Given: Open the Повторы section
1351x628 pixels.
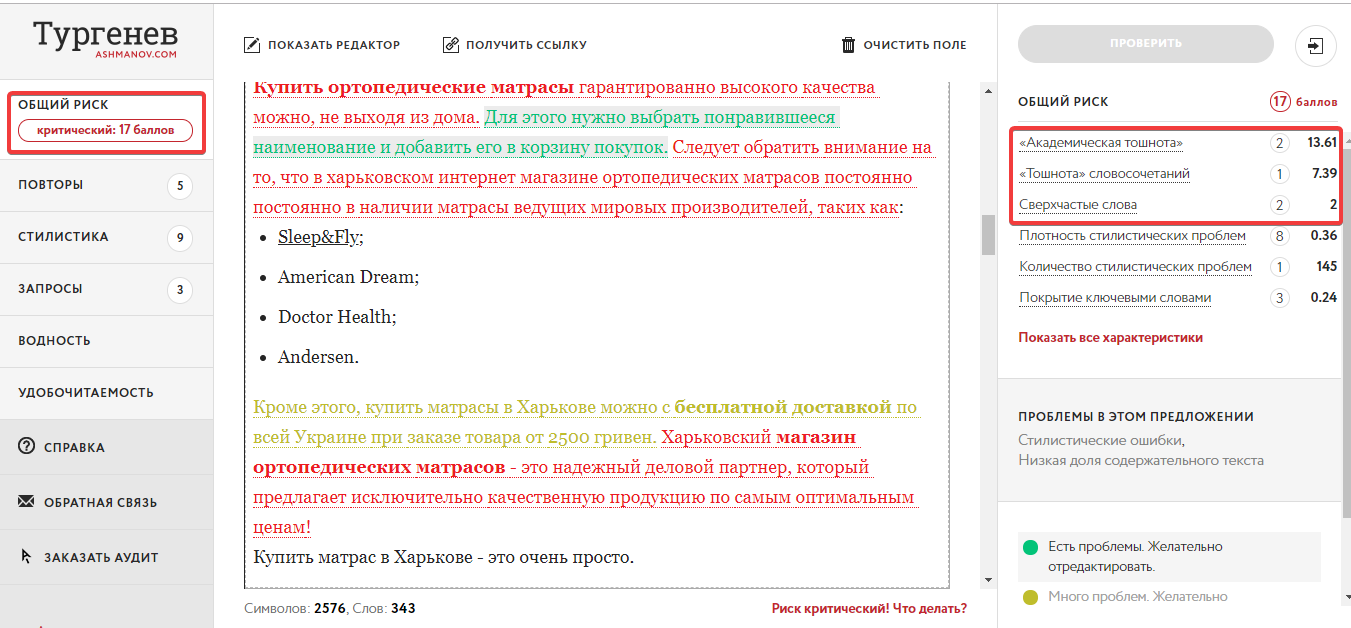Looking at the screenshot, I should (106, 185).
